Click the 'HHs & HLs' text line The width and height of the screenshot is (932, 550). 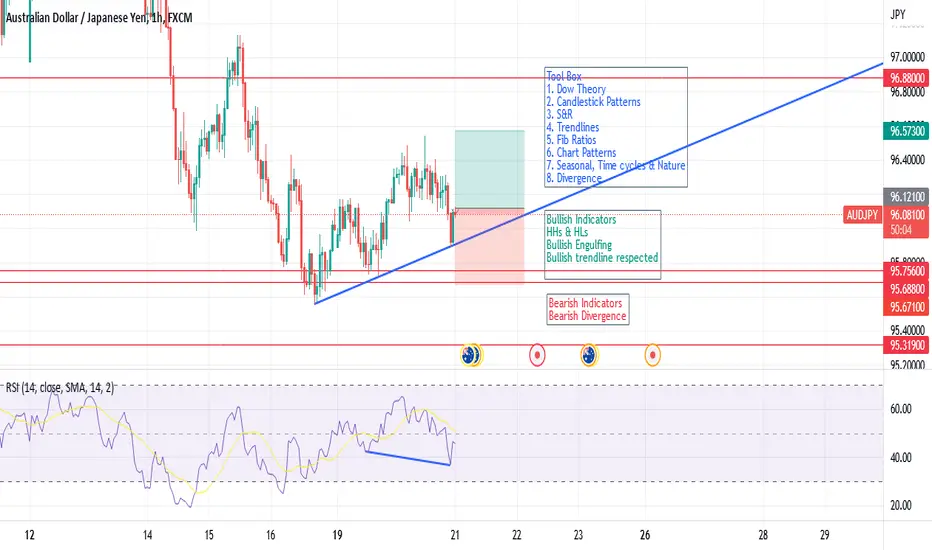coord(567,232)
